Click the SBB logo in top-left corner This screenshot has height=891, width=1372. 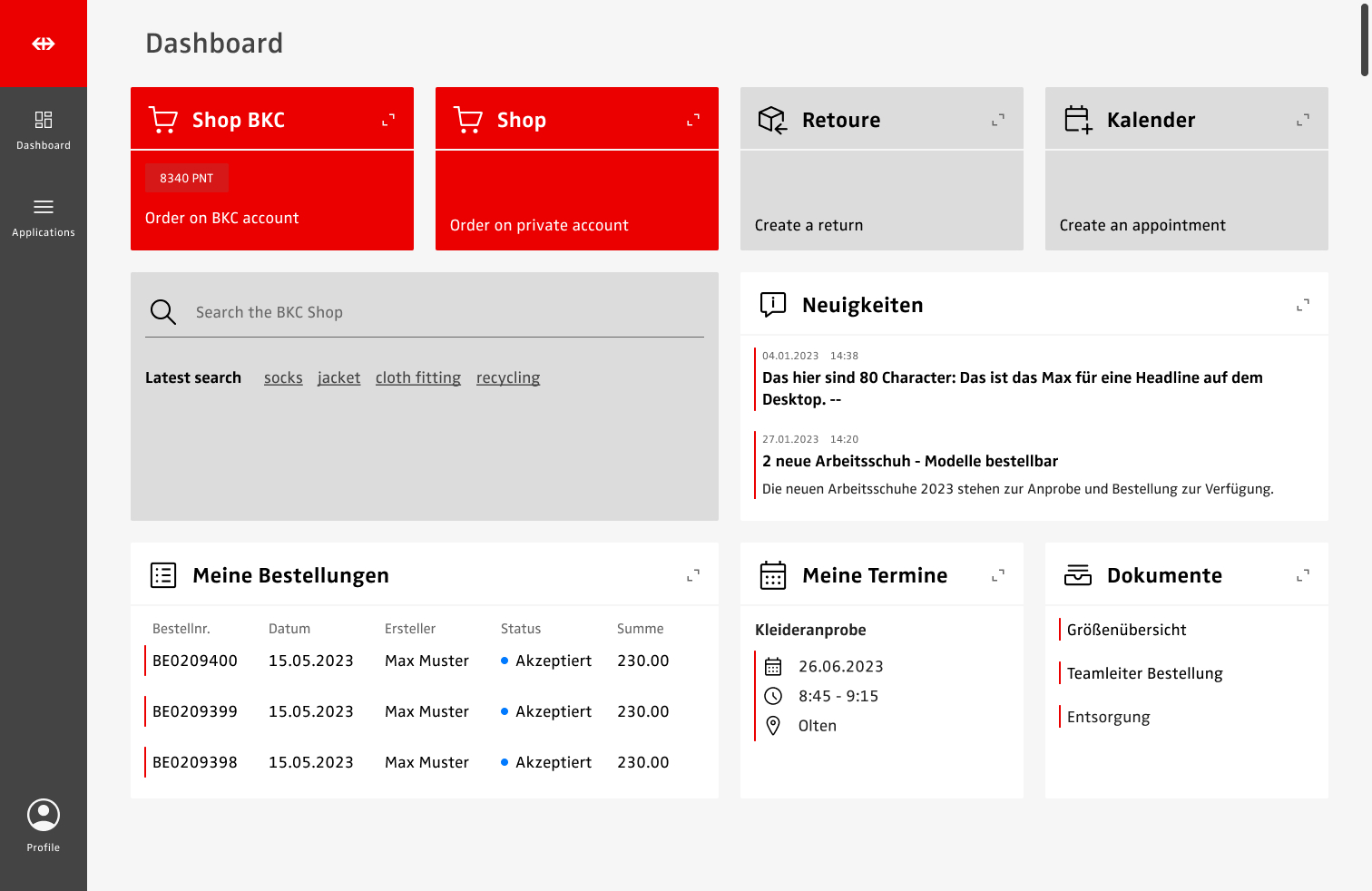coord(44,44)
